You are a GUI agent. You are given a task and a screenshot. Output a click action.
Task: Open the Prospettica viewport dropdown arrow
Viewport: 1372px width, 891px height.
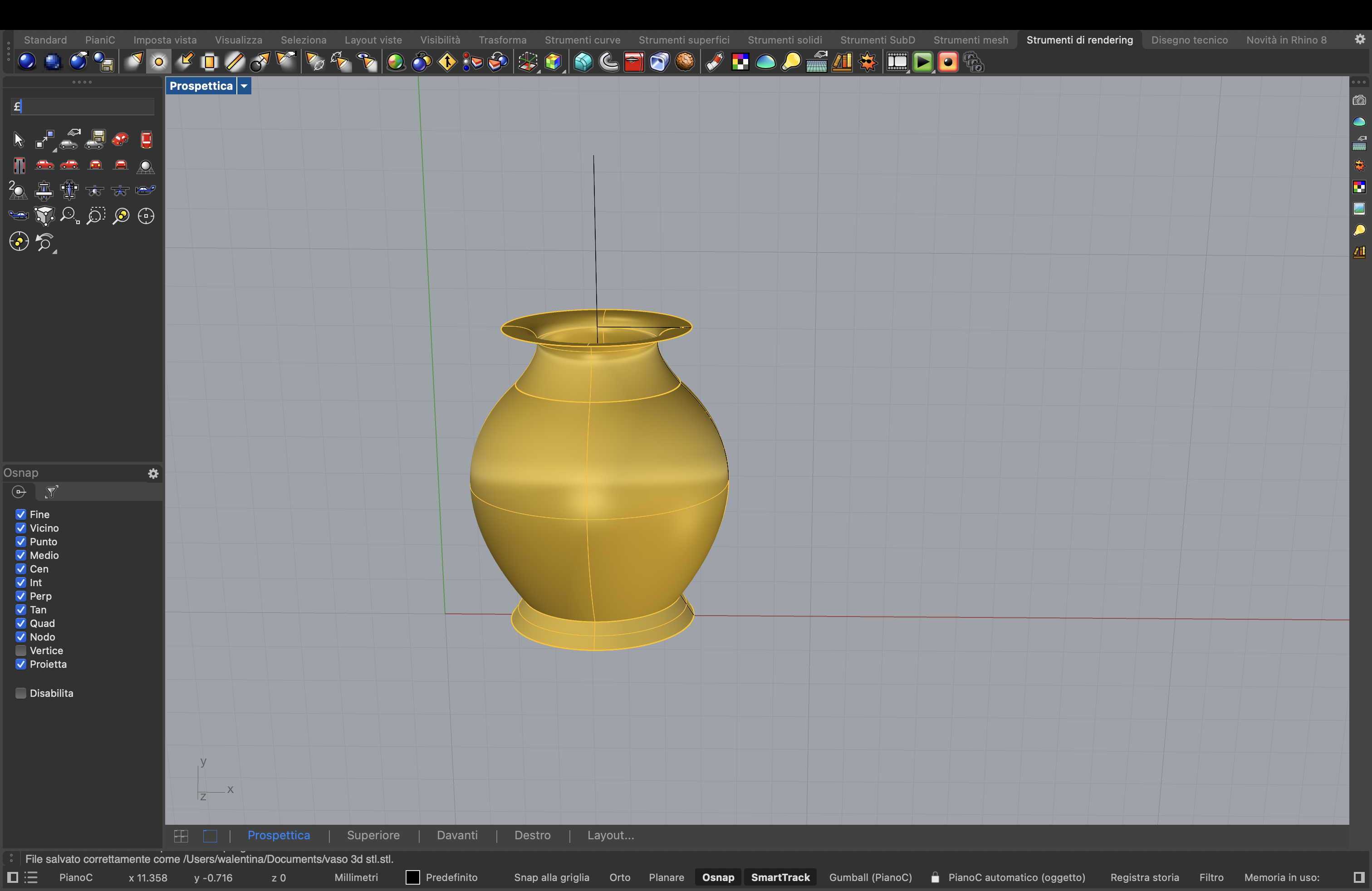click(x=245, y=86)
